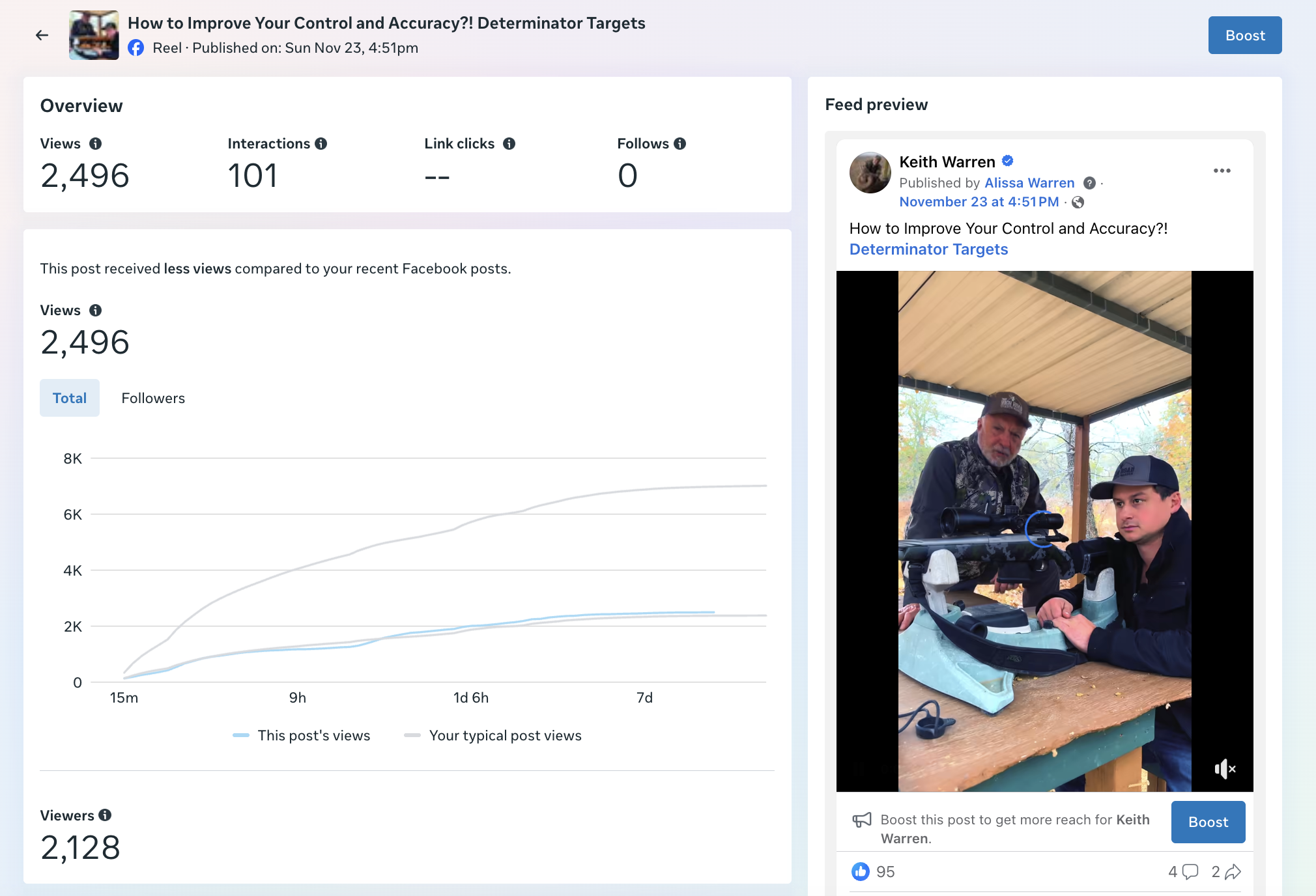Open the Determinator Targets link

coord(928,249)
